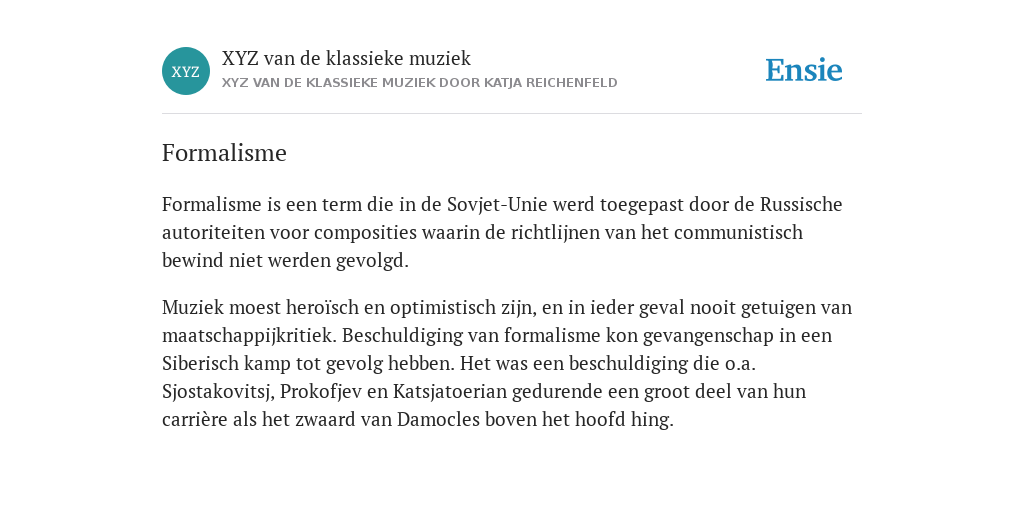Click the Formalisme heading

click(x=224, y=153)
